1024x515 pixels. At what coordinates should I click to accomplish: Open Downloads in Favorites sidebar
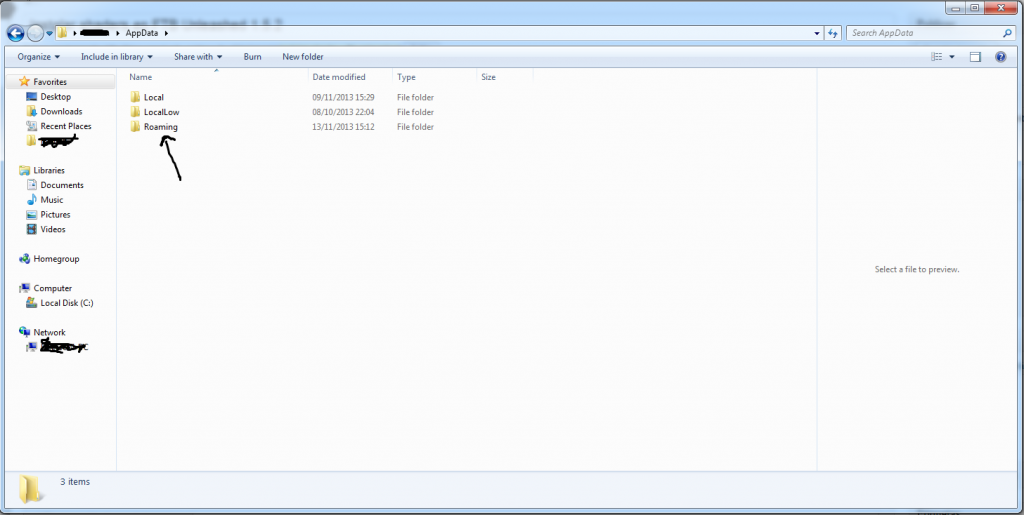coord(61,111)
